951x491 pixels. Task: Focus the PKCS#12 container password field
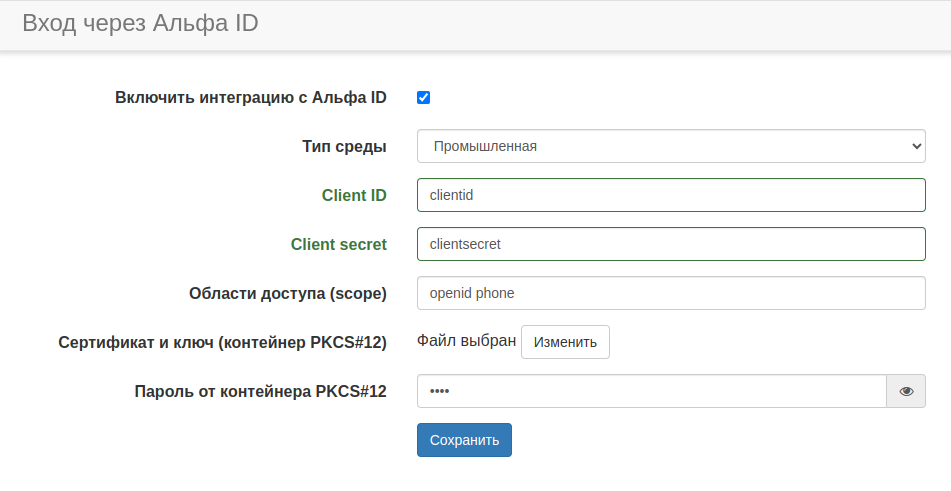click(x=650, y=391)
